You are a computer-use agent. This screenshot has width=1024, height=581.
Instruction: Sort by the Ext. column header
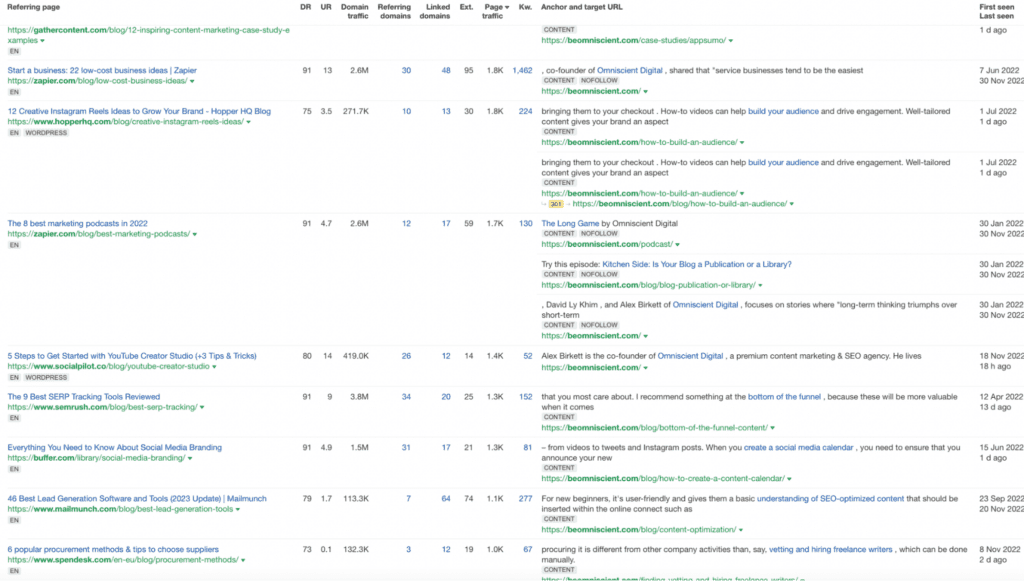(466, 7)
